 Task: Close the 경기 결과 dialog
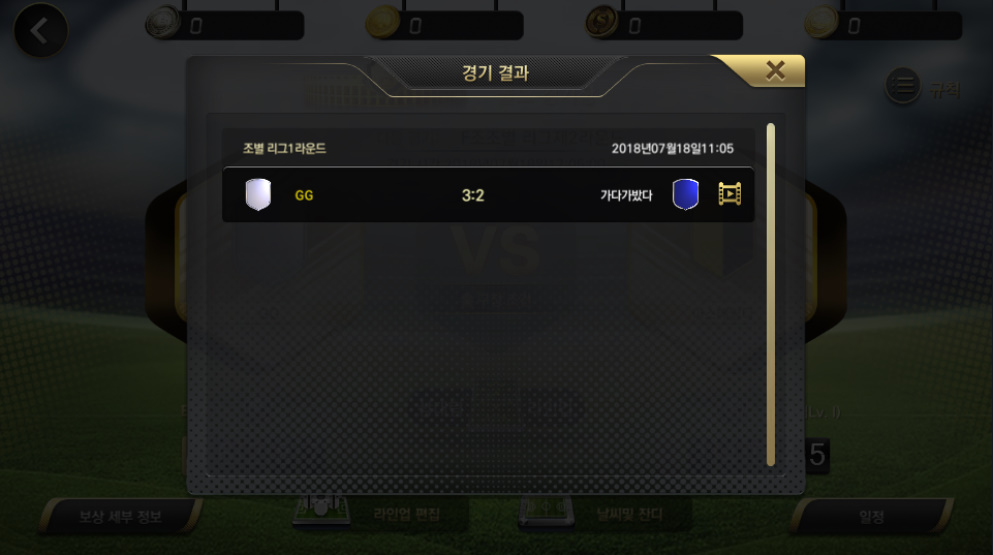click(775, 70)
